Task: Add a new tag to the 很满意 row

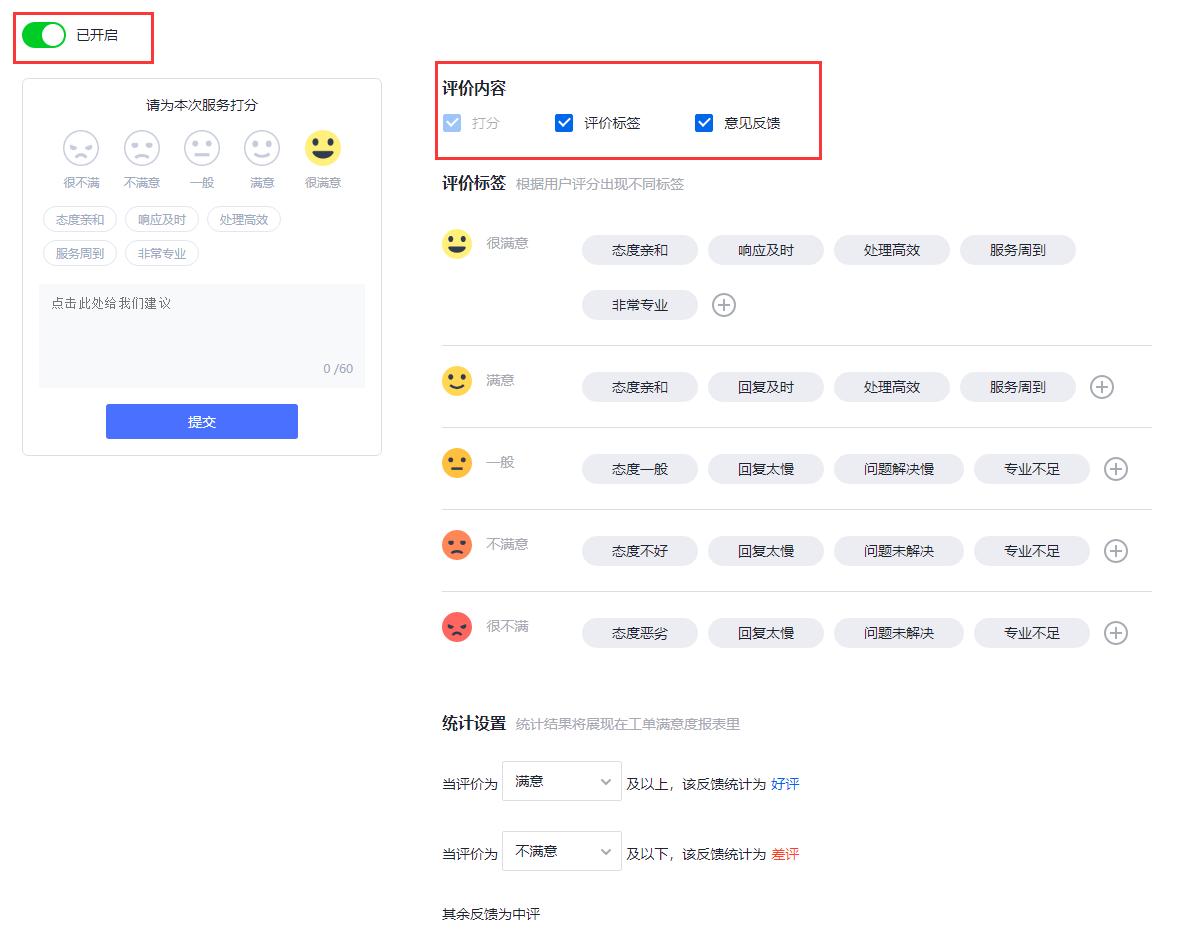Action: coord(723,304)
